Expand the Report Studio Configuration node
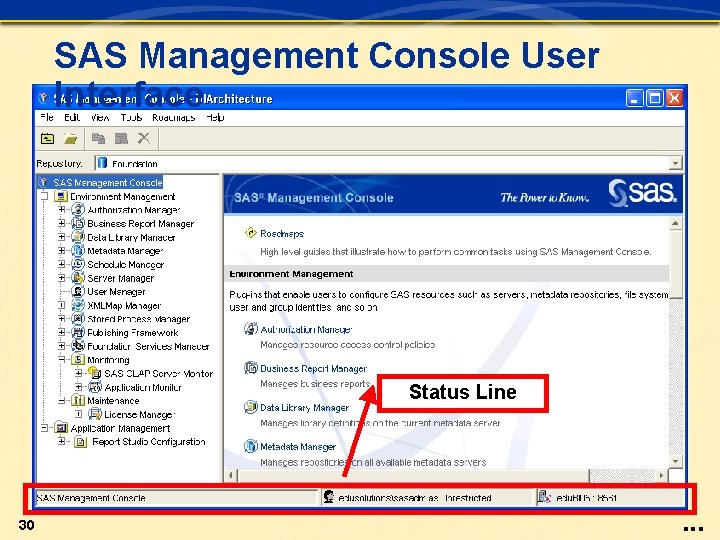 click(x=61, y=442)
